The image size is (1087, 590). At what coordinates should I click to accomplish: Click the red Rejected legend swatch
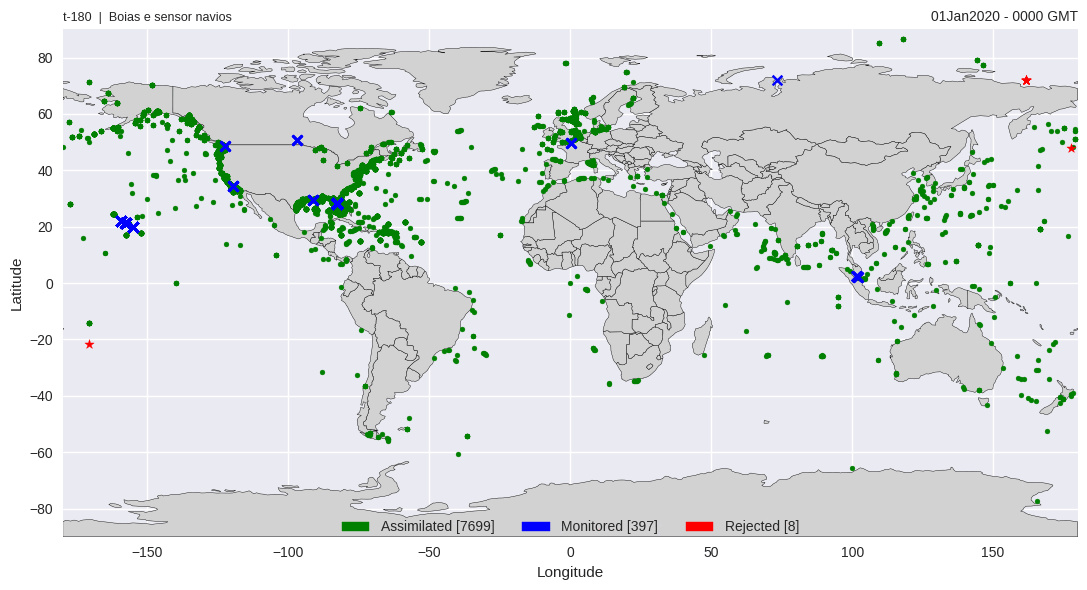click(699, 526)
